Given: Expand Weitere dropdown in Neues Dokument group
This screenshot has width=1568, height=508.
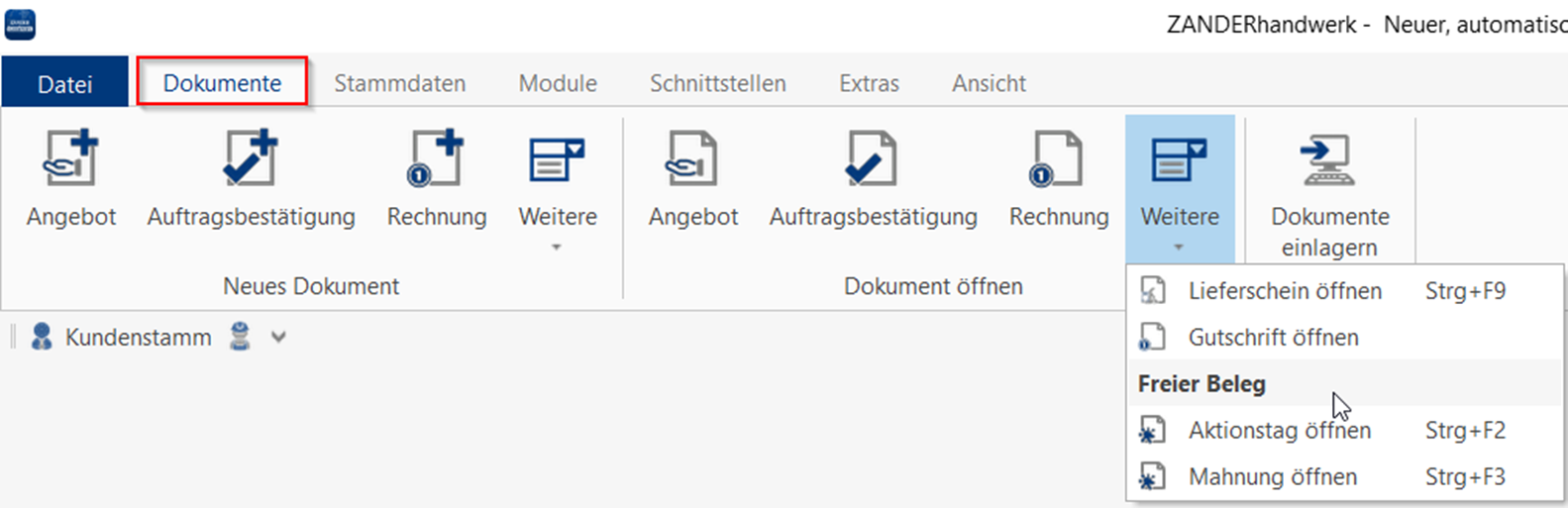Looking at the screenshot, I should (x=557, y=188).
